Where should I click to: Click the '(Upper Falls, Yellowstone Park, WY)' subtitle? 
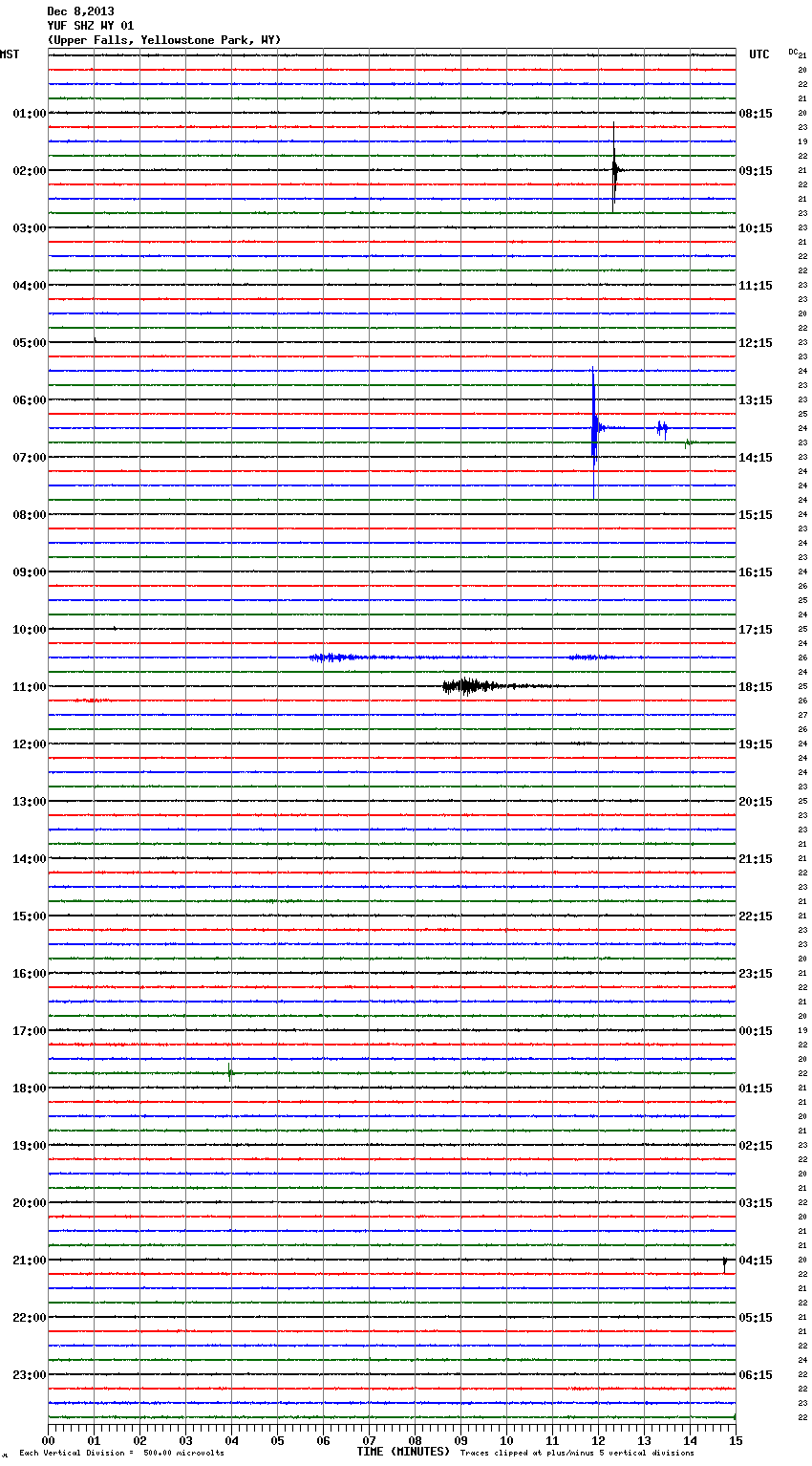(x=163, y=40)
